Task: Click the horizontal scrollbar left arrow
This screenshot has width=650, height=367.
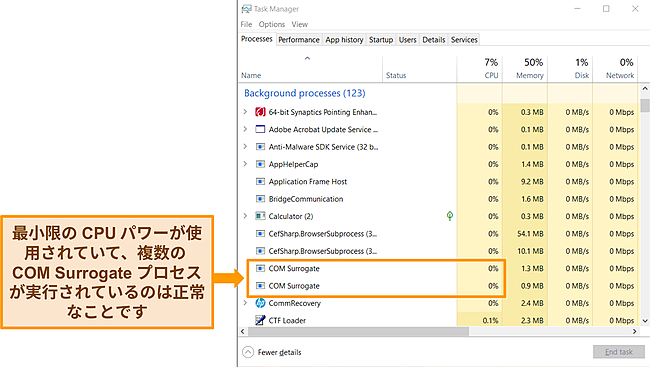Action: pos(243,331)
